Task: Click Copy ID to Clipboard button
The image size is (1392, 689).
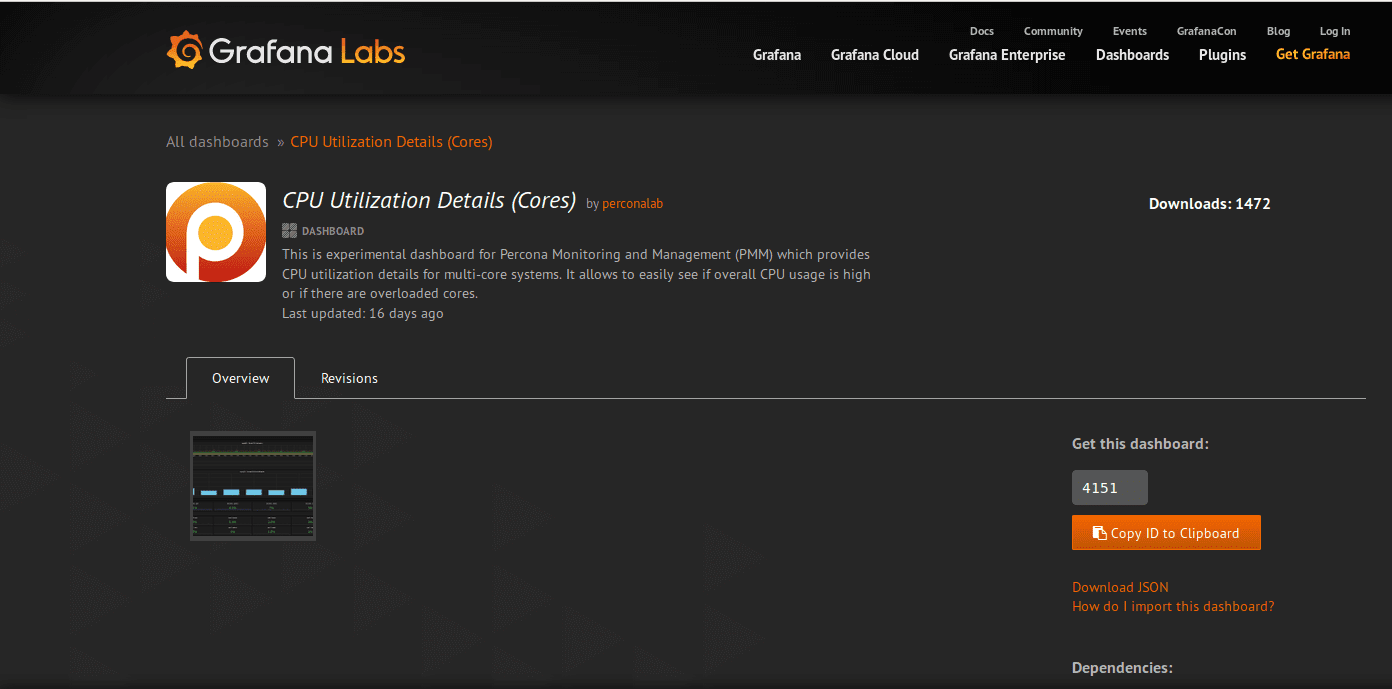Action: coord(1166,533)
